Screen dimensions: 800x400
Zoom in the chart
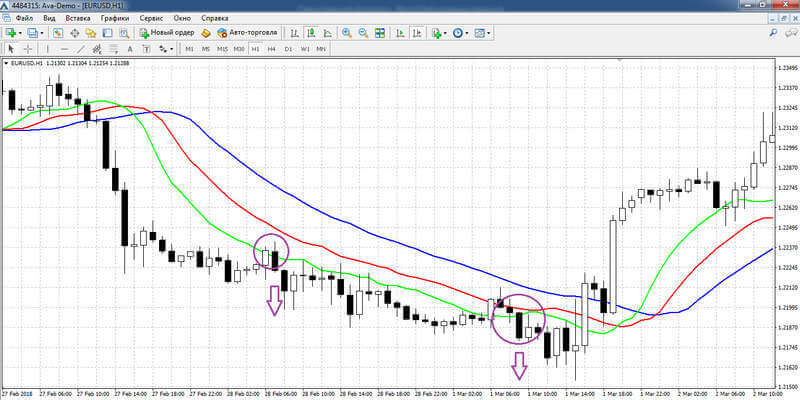347,33
